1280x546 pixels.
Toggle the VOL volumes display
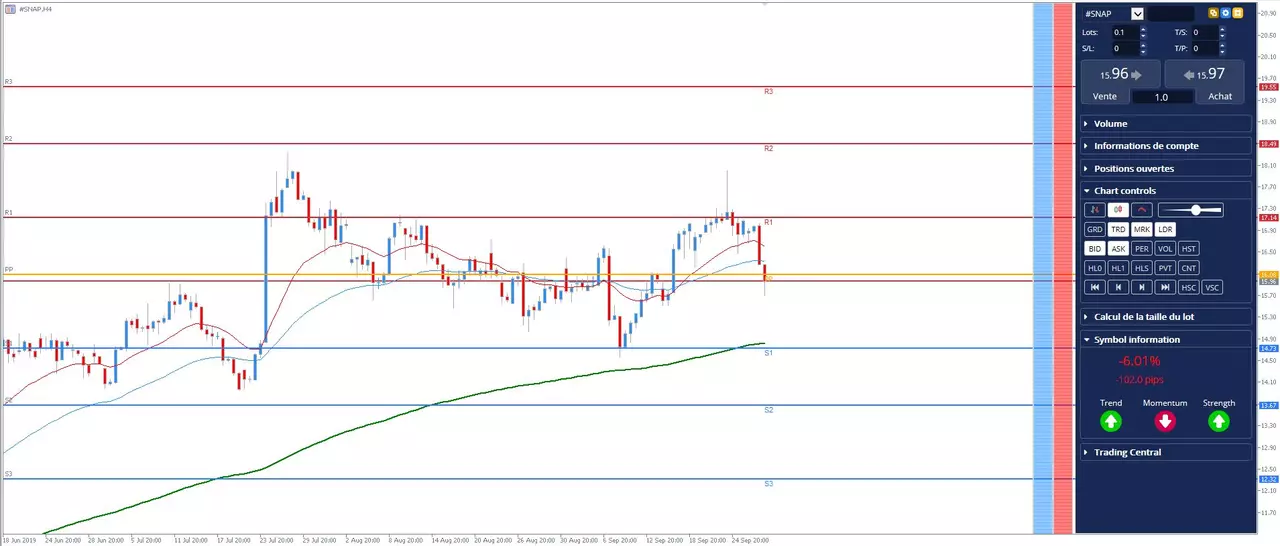pos(1165,248)
